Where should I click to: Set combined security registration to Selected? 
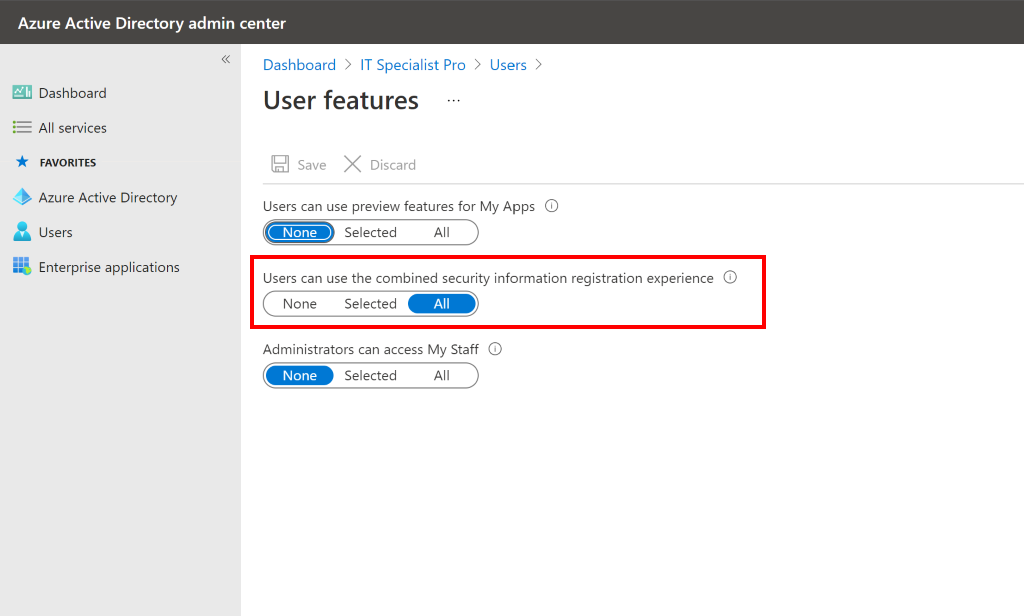(x=370, y=304)
